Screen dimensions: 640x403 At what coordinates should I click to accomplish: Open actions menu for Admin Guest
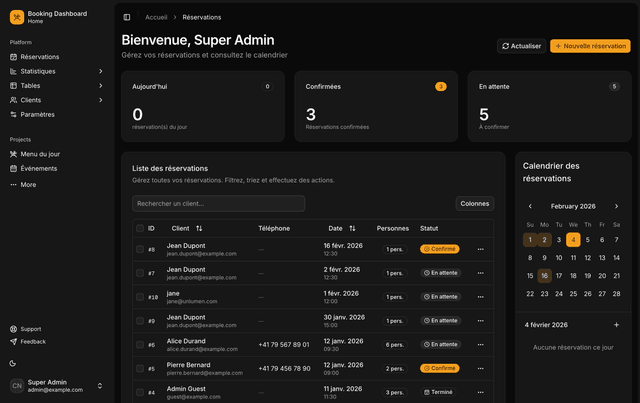tap(480, 392)
